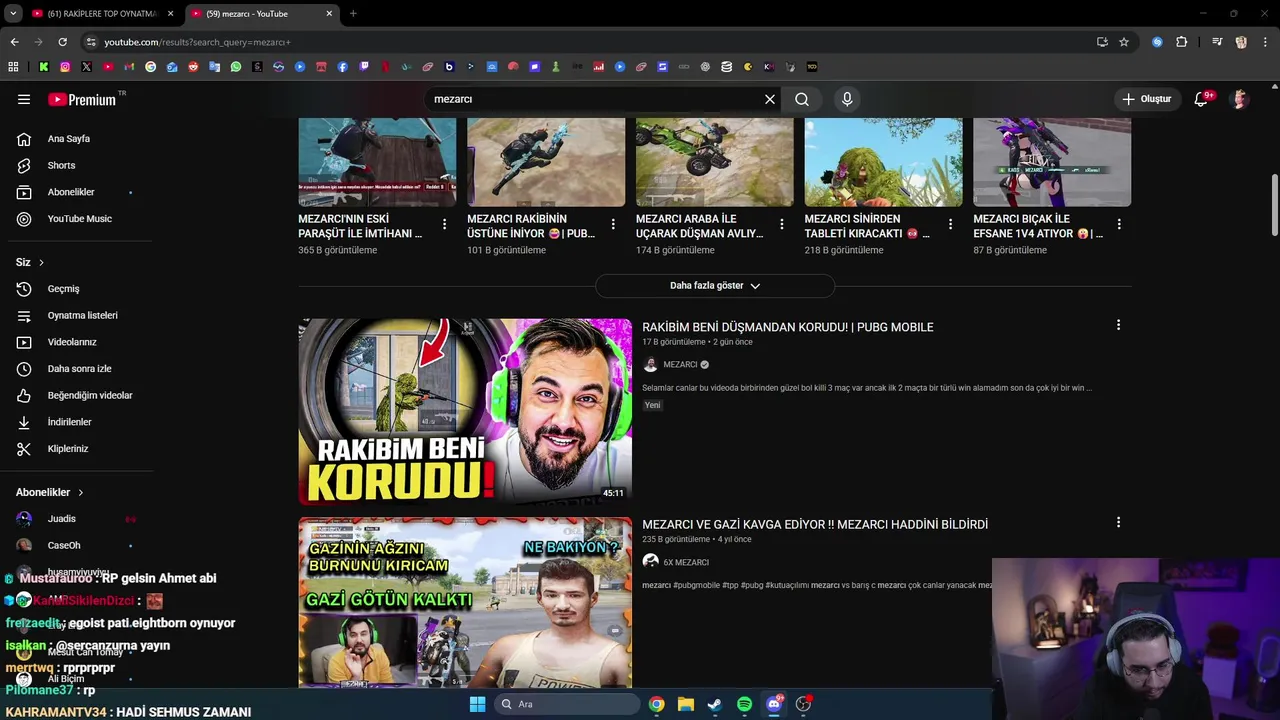Viewport: 1280px width, 720px height.
Task: Click the mezarcı search input field
Action: (595, 99)
